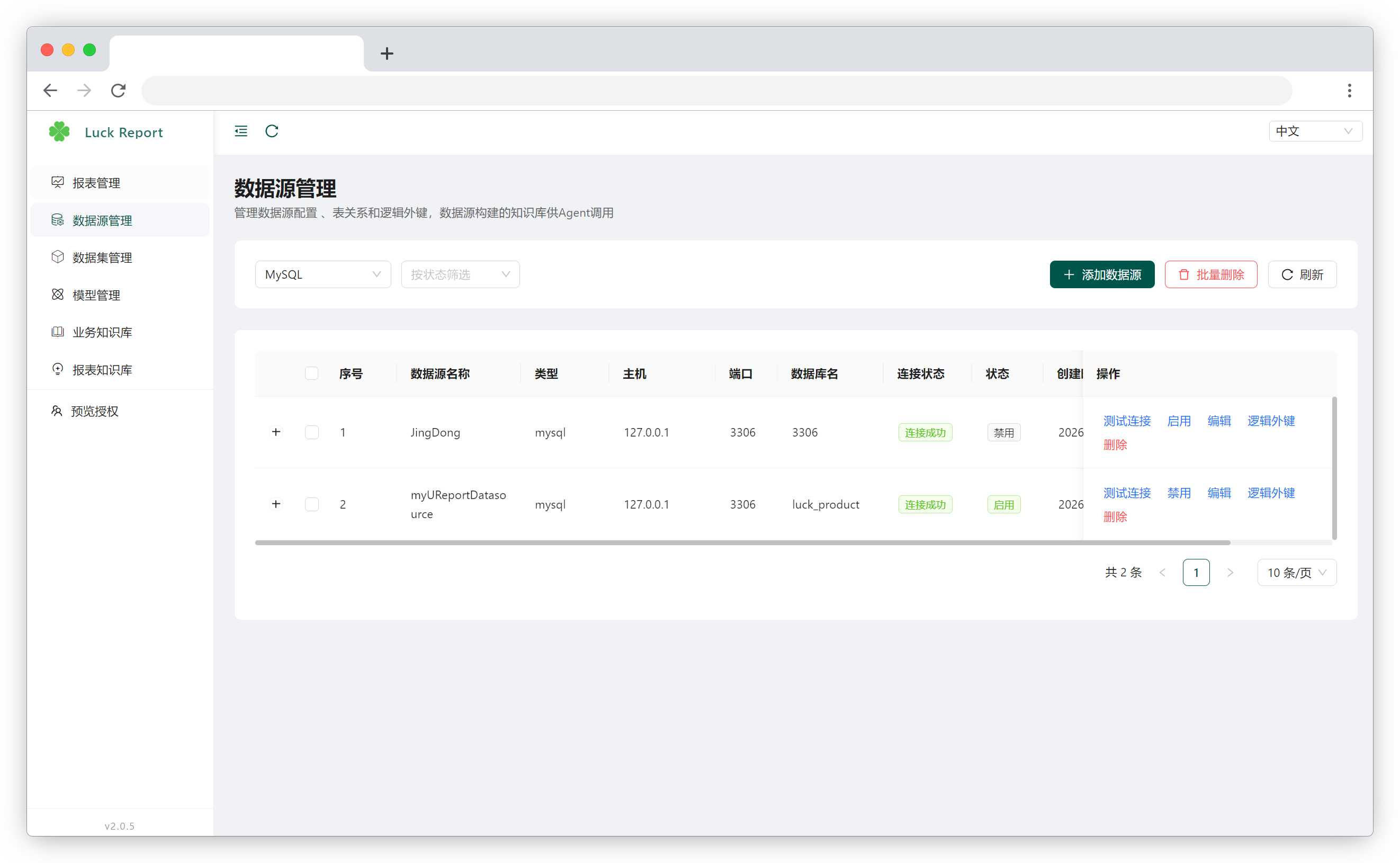
Task: Open the 中文 language dropdown
Action: (1315, 131)
